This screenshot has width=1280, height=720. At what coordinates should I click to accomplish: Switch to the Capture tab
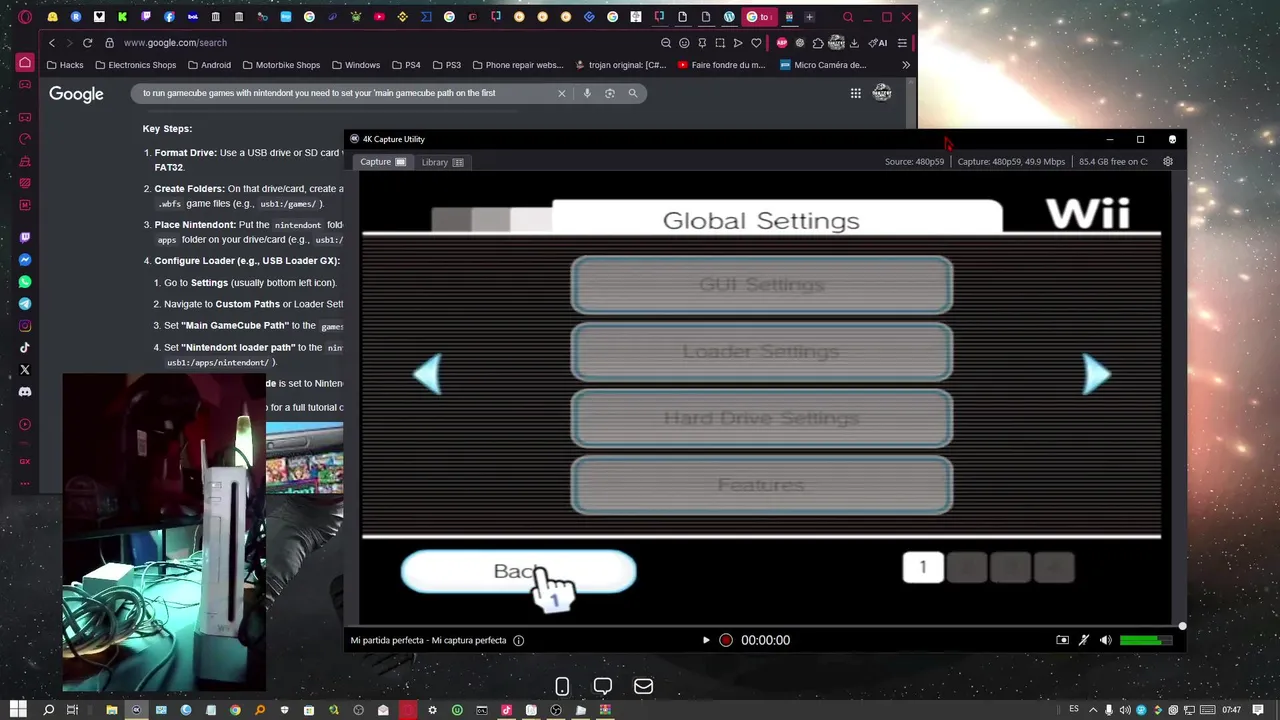point(383,162)
